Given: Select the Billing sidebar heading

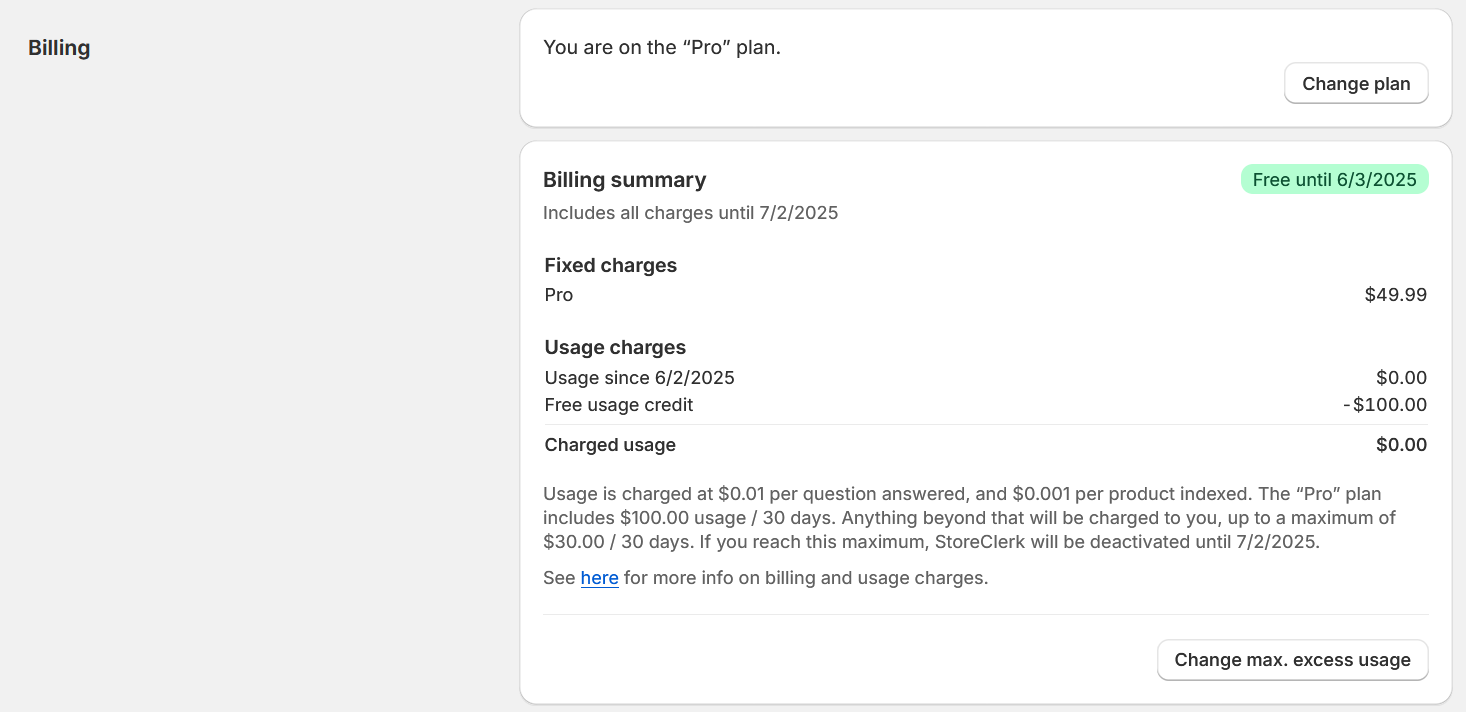Looking at the screenshot, I should [x=59, y=47].
